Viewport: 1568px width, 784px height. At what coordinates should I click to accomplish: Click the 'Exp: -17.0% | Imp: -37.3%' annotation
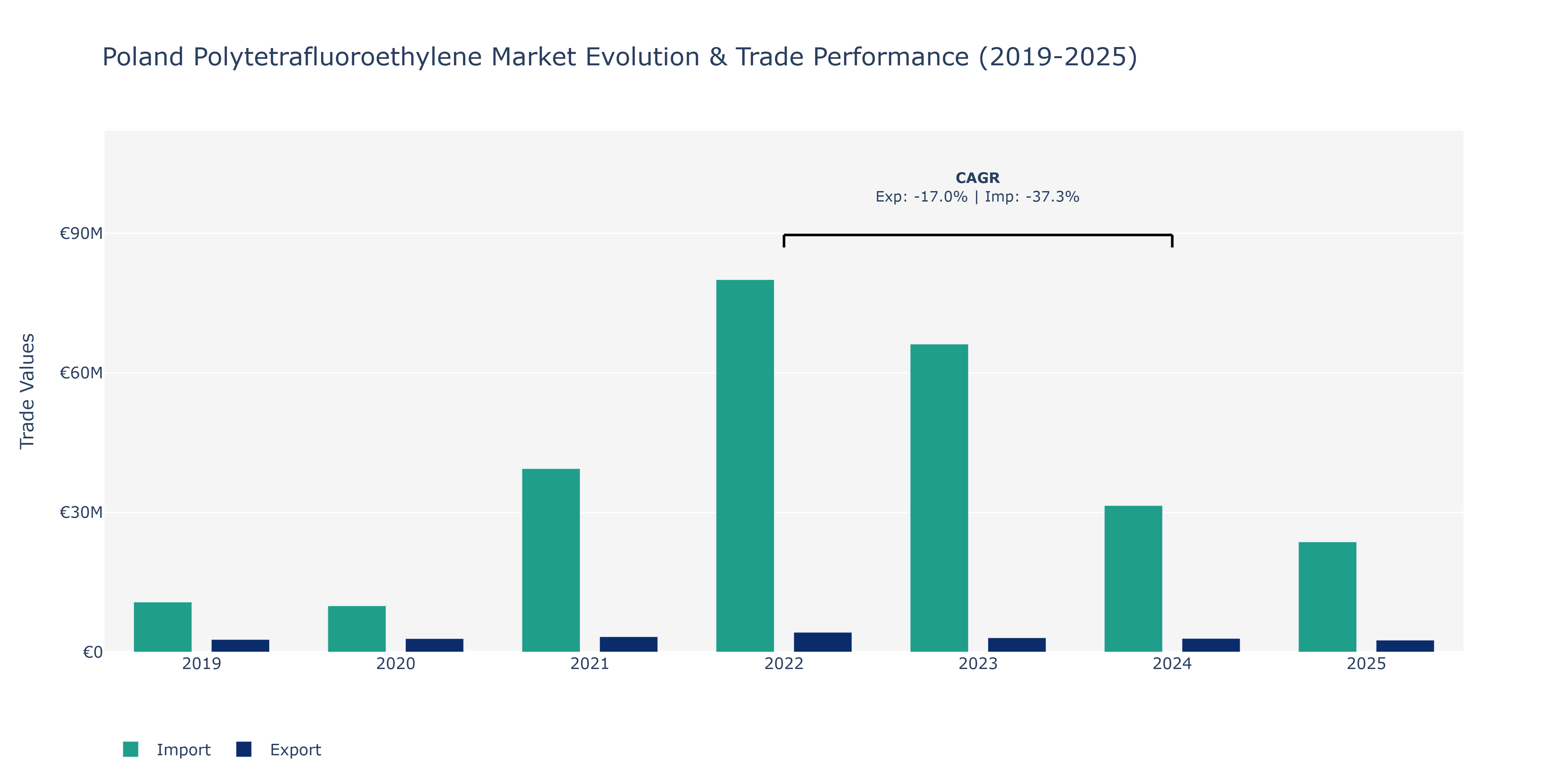978,197
